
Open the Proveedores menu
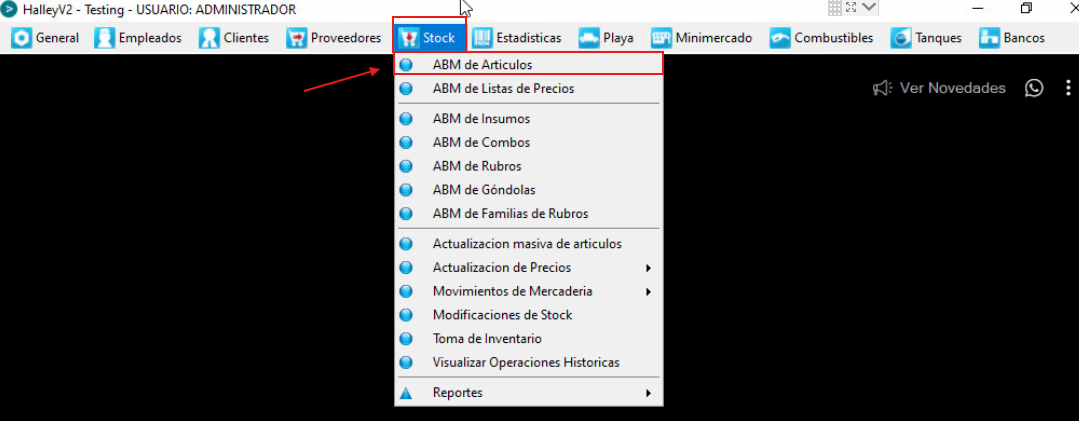(x=334, y=38)
